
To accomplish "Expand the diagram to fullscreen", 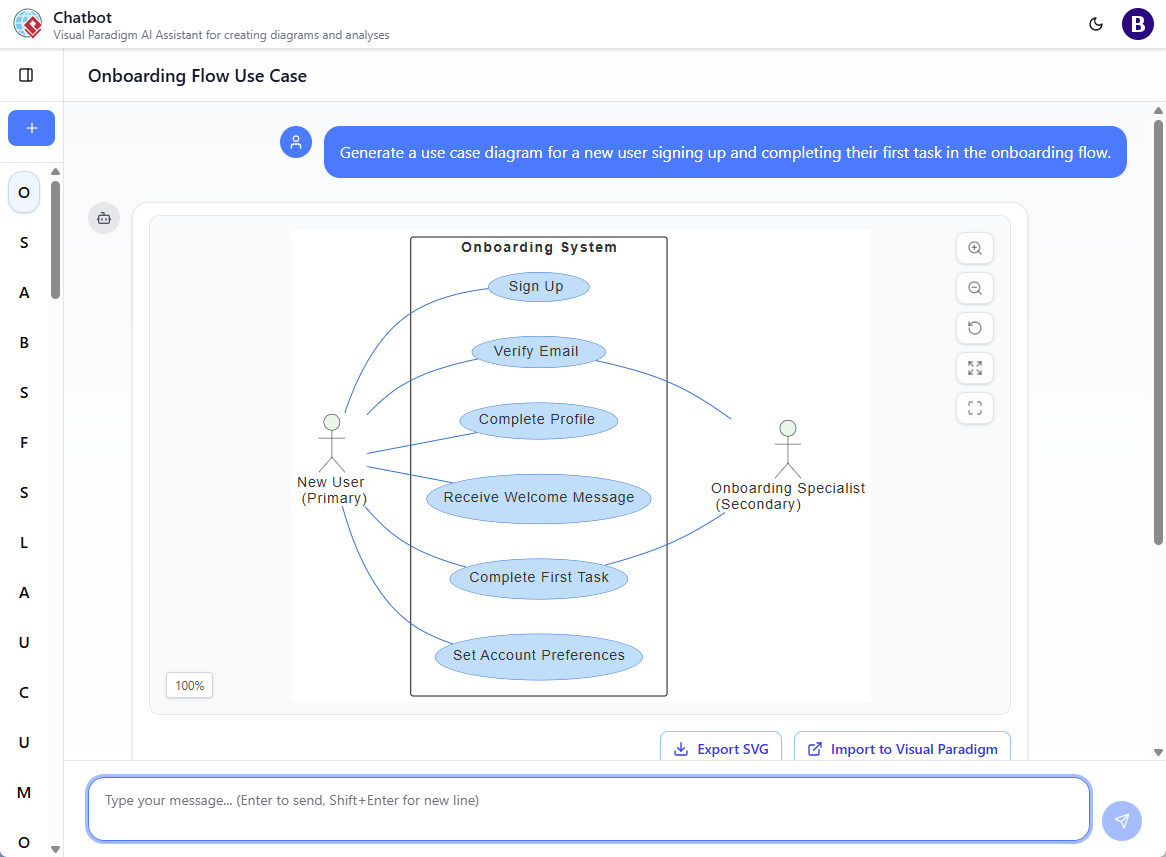I will (974, 368).
